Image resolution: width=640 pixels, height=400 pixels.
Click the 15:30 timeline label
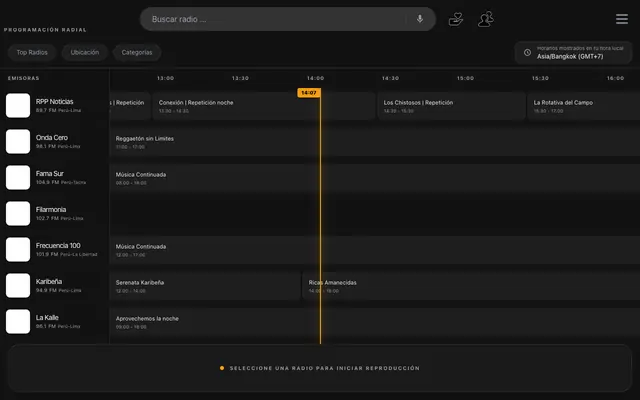[x=540, y=78]
